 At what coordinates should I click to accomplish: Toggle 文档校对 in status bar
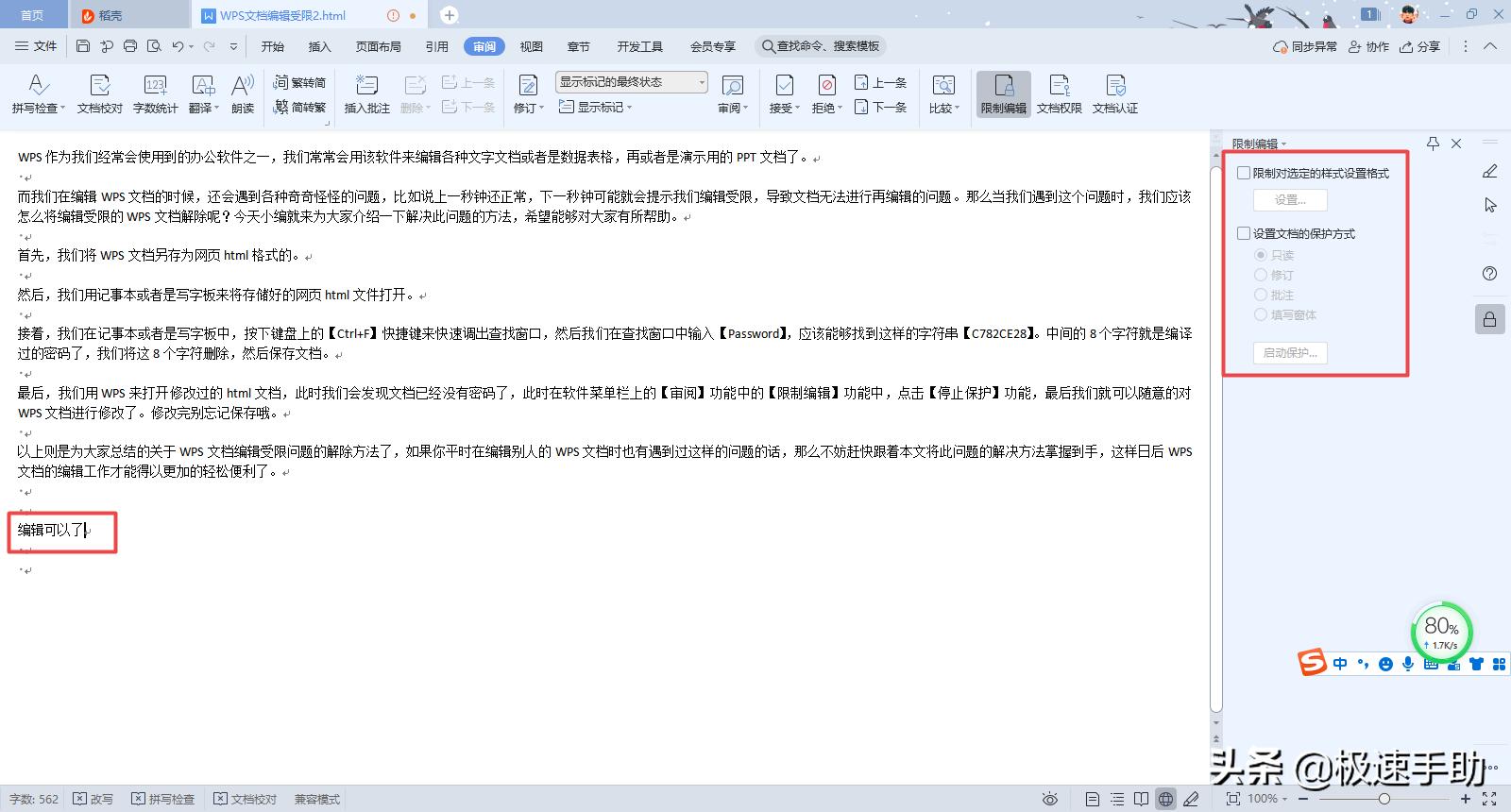[x=246, y=799]
